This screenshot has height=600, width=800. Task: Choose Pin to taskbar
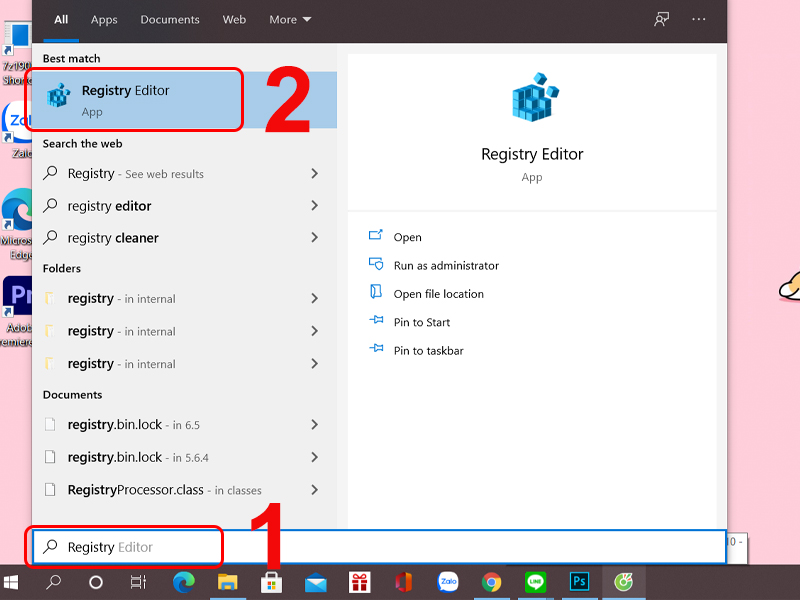pyautogui.click(x=429, y=351)
